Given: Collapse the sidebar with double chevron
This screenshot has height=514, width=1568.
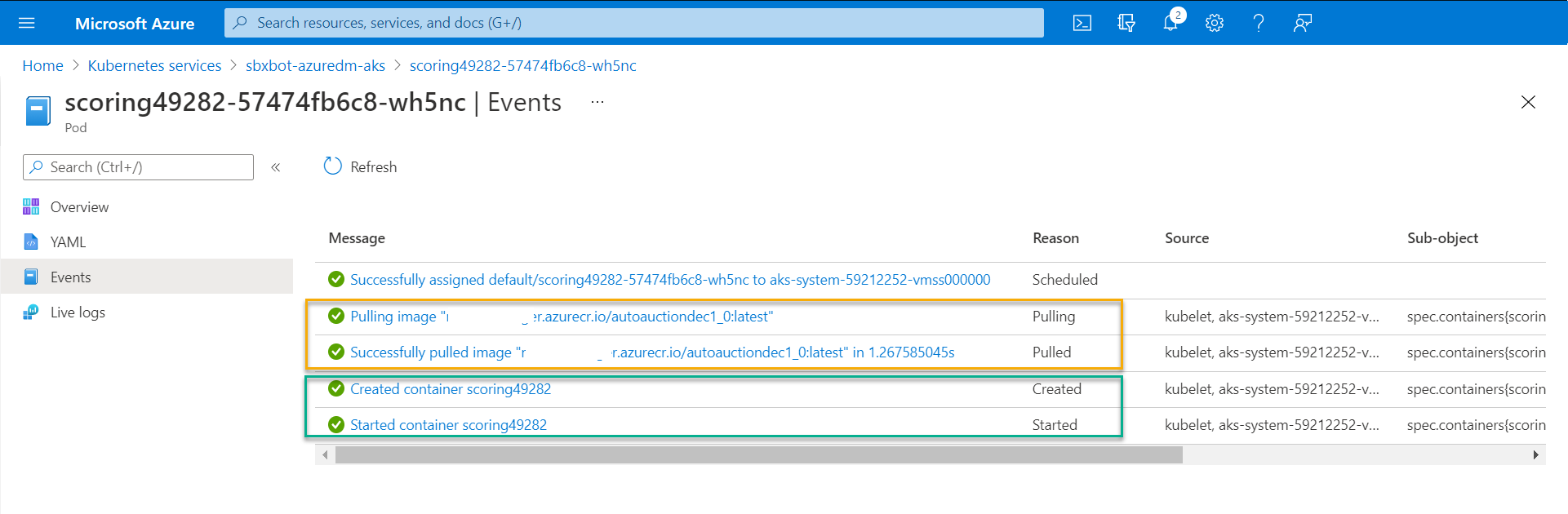Looking at the screenshot, I should (x=276, y=167).
